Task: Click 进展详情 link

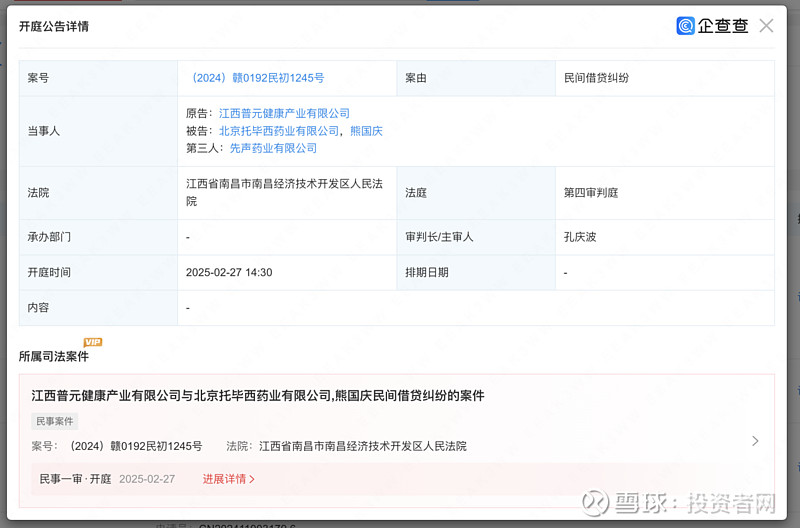Action: (x=229, y=479)
